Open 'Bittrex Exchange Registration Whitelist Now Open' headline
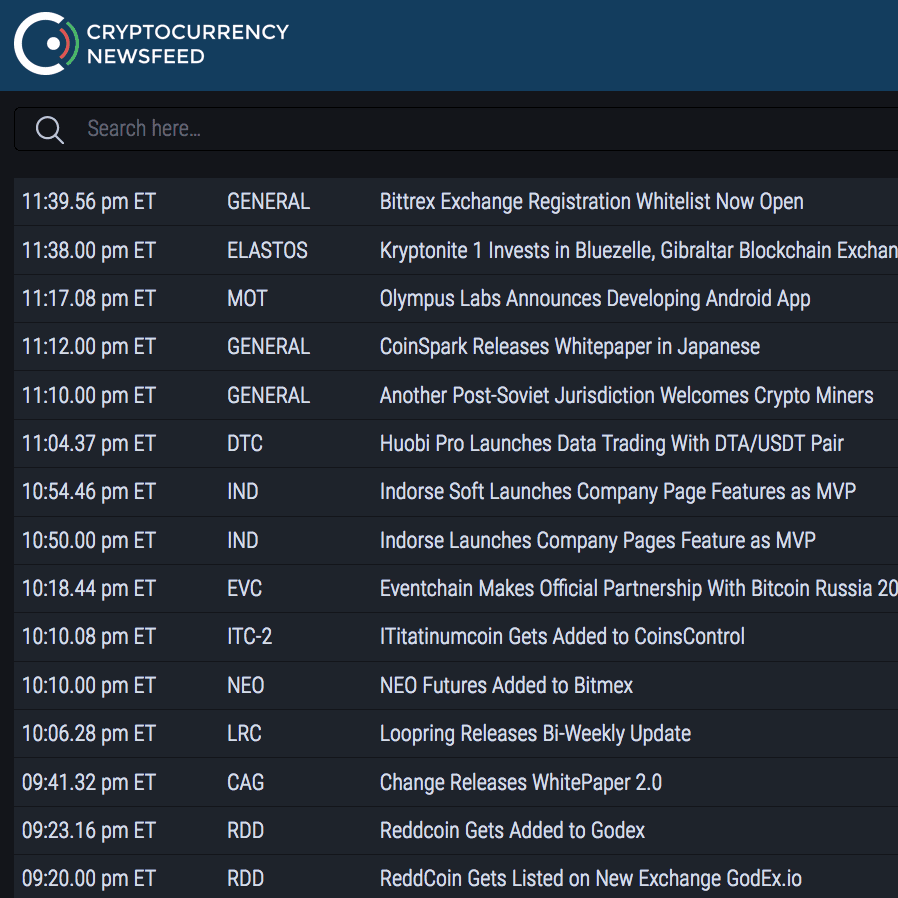The height and width of the screenshot is (898, 898). click(591, 202)
